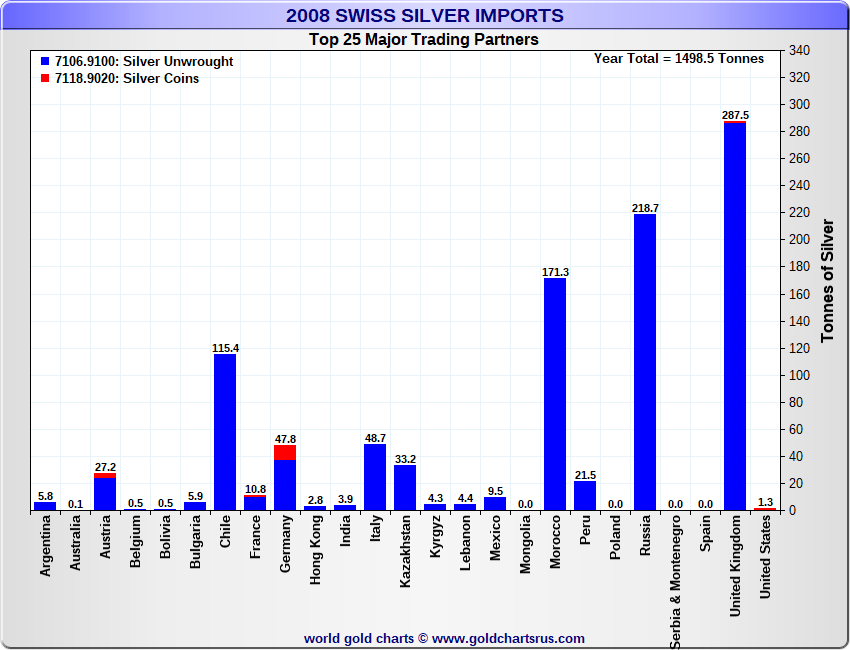Click the Belgium axis label
The height and width of the screenshot is (650, 850).
click(135, 540)
